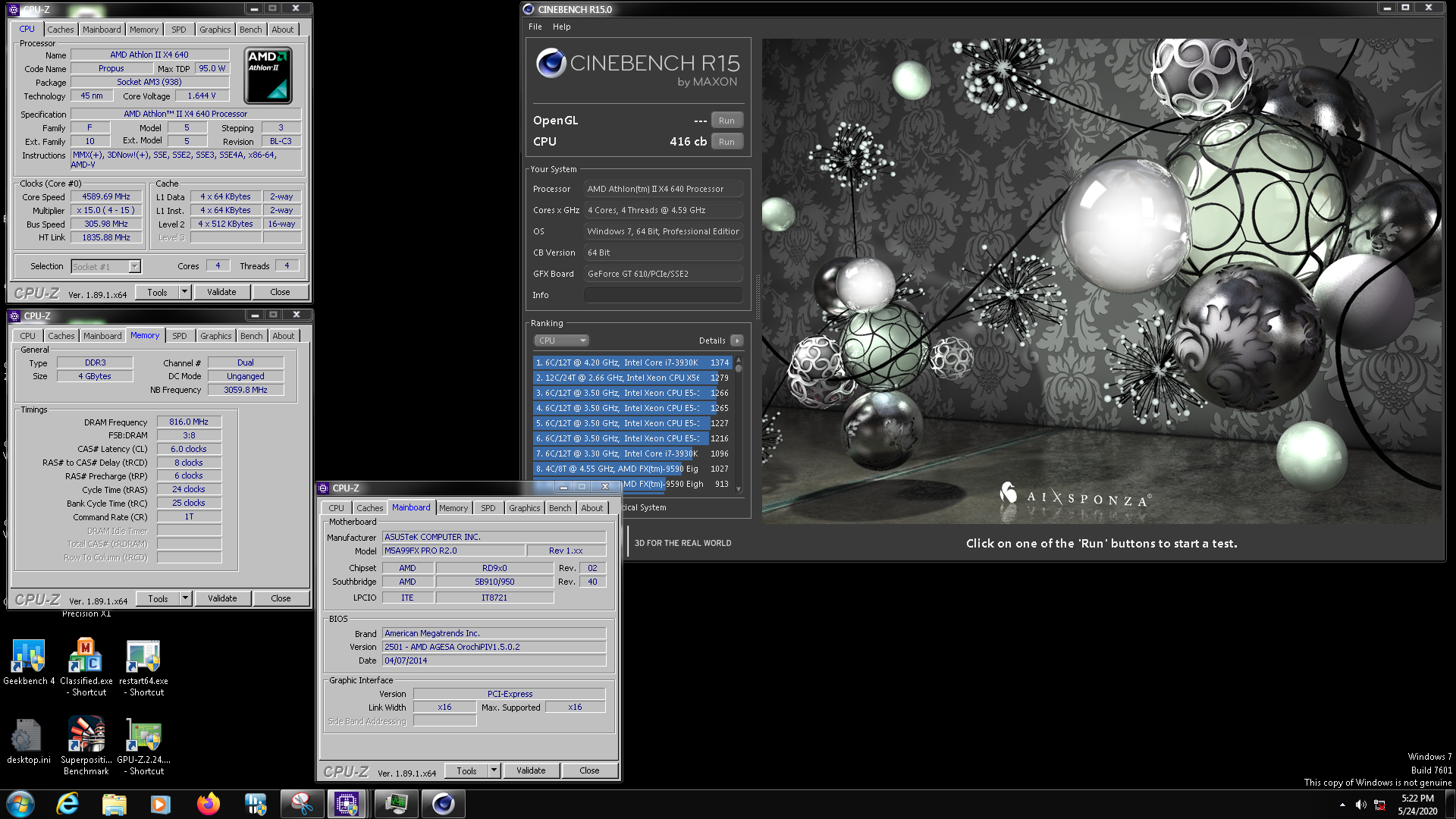Open ranking Details arrow in Cinebench

pyautogui.click(x=736, y=340)
